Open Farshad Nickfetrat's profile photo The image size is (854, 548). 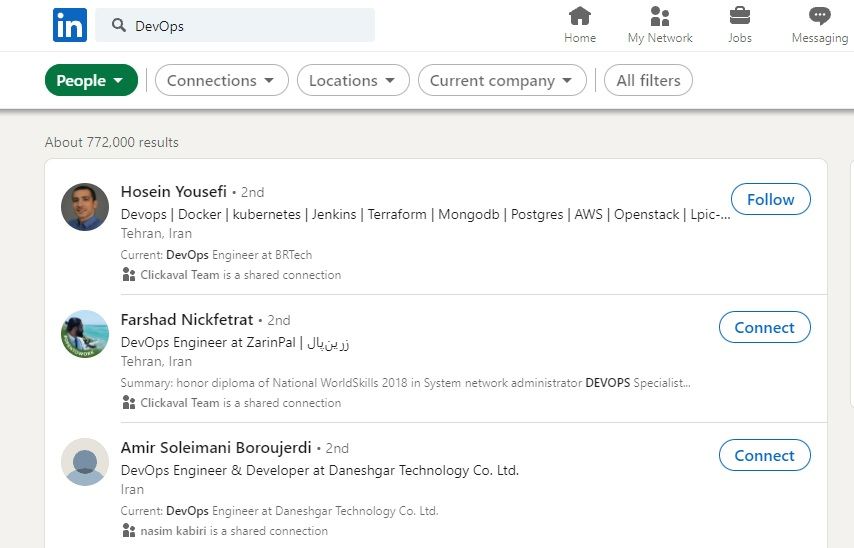[85, 334]
